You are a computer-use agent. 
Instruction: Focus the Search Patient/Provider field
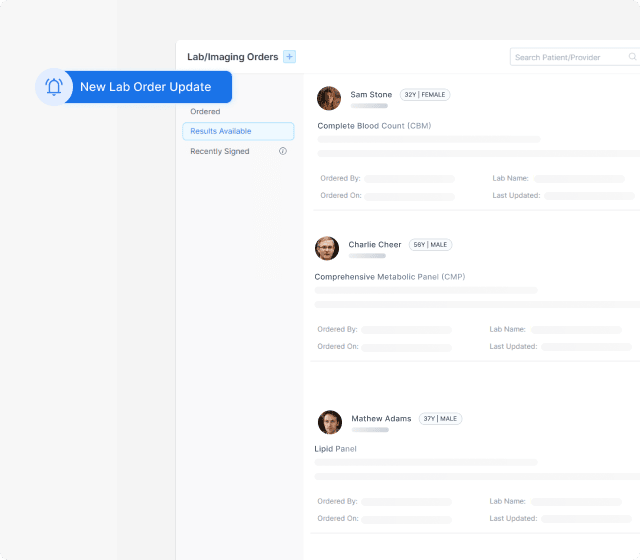click(x=573, y=58)
